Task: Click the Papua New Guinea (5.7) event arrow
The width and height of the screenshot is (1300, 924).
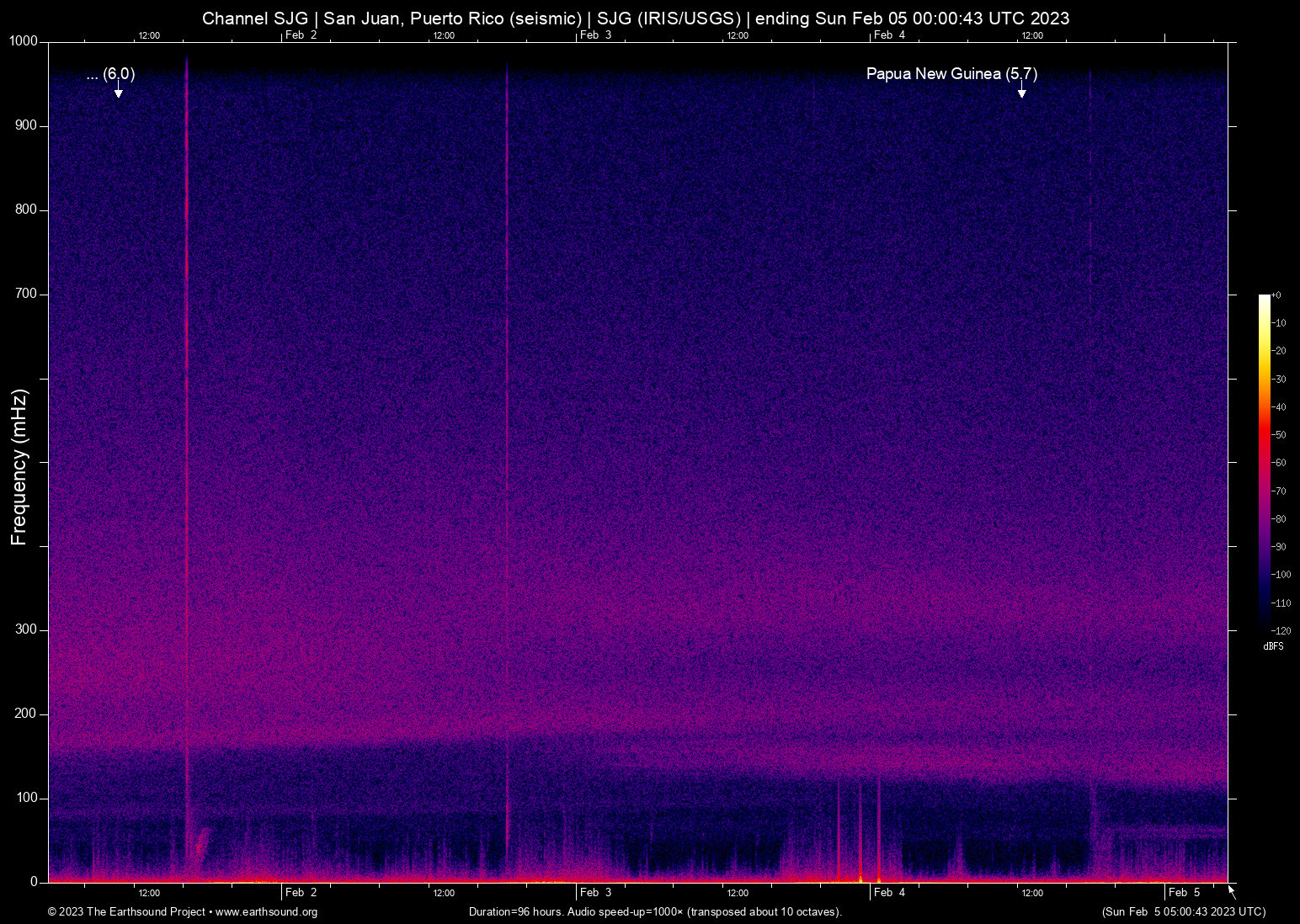Action: 1022,91
